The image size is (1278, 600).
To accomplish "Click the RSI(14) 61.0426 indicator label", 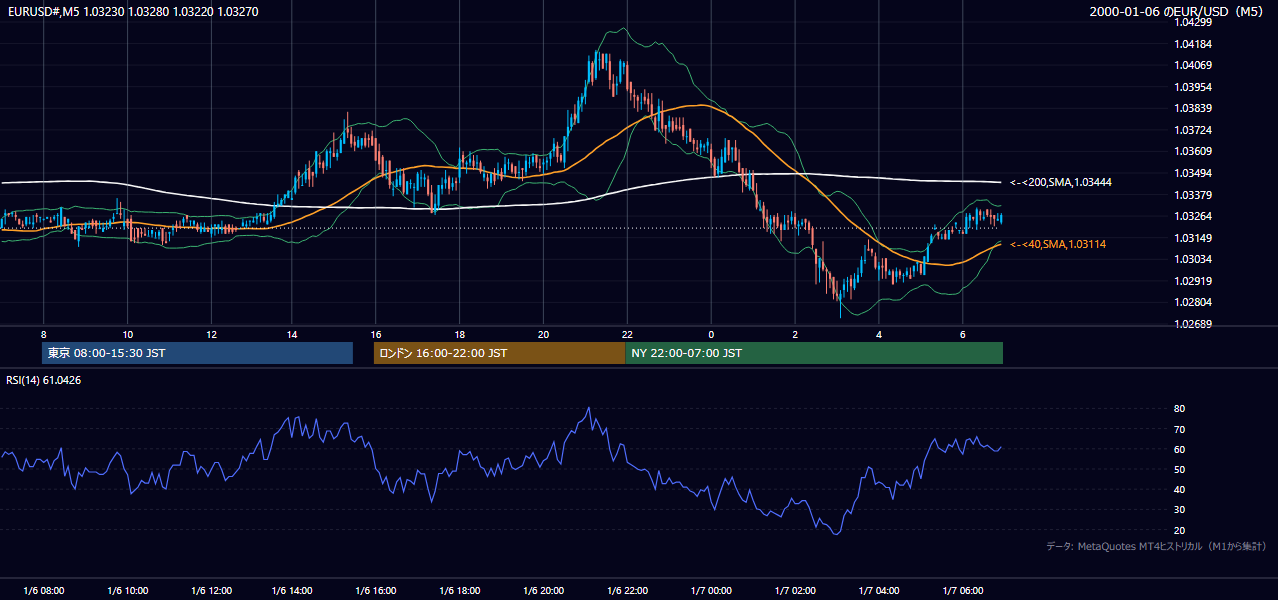I will click(x=44, y=381).
